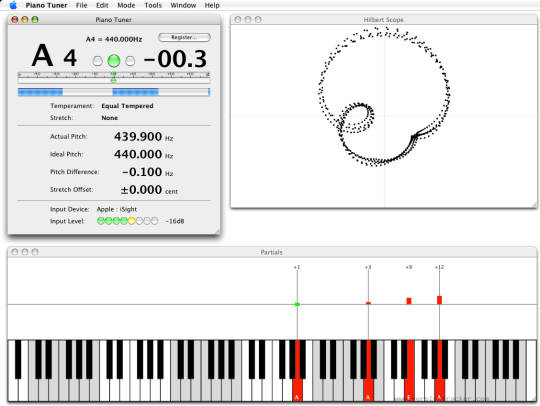
Task: Click the A4 = 440.000Hz reference text
Action: coord(114,39)
